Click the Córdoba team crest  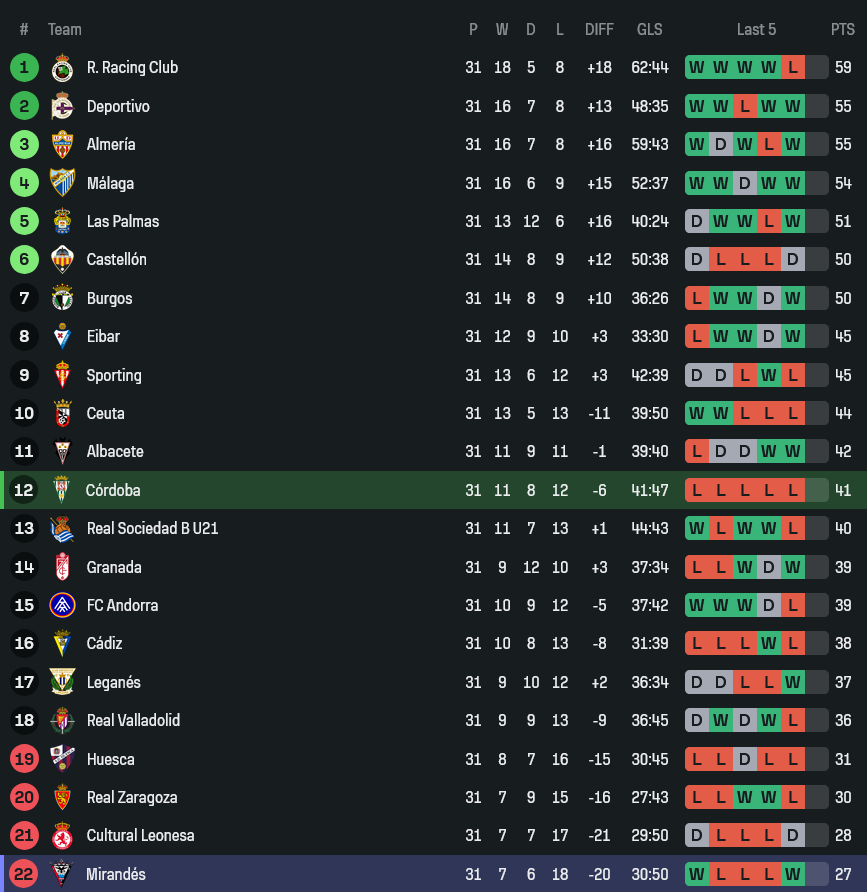pyautogui.click(x=62, y=490)
